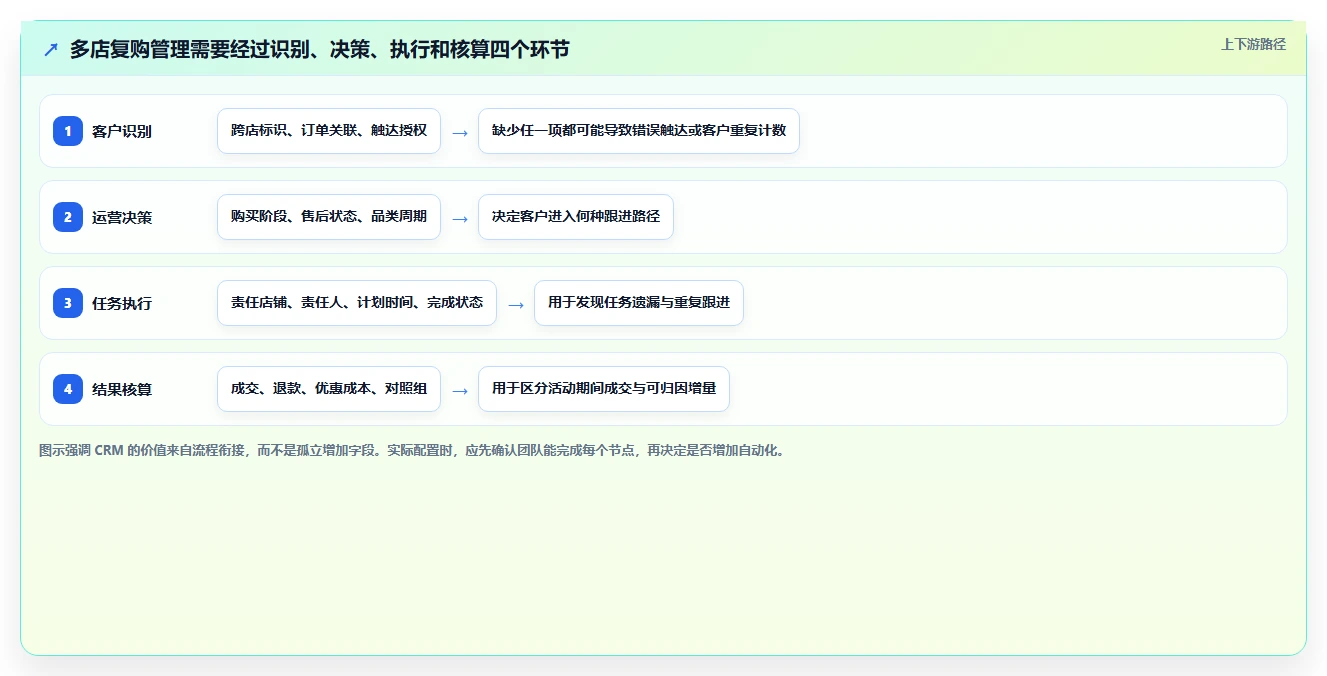Click the 决定客户进入何种跟进路径 box

[576, 217]
